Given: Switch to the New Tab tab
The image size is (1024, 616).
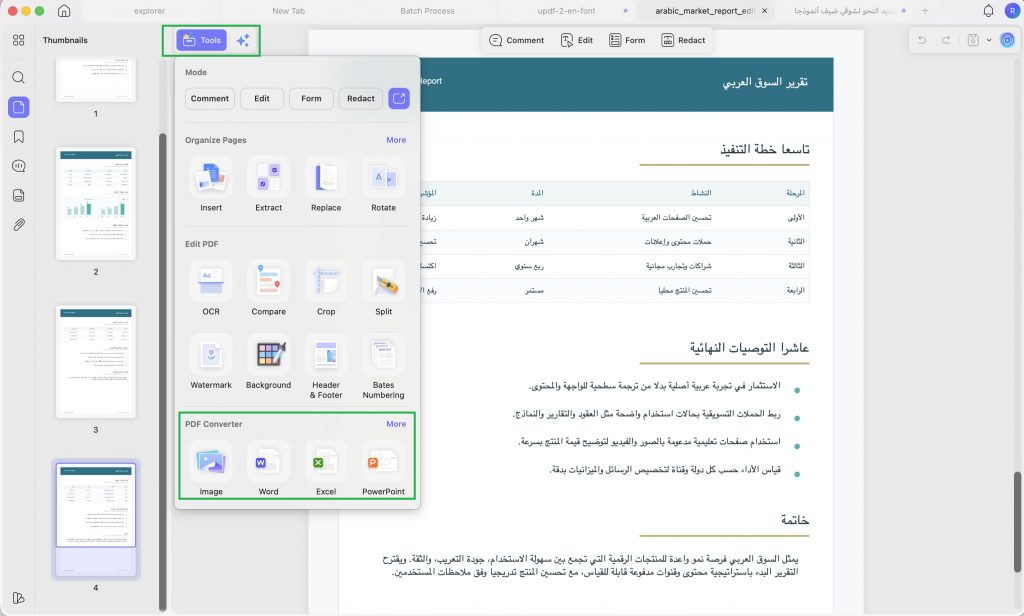Looking at the screenshot, I should pos(289,11).
